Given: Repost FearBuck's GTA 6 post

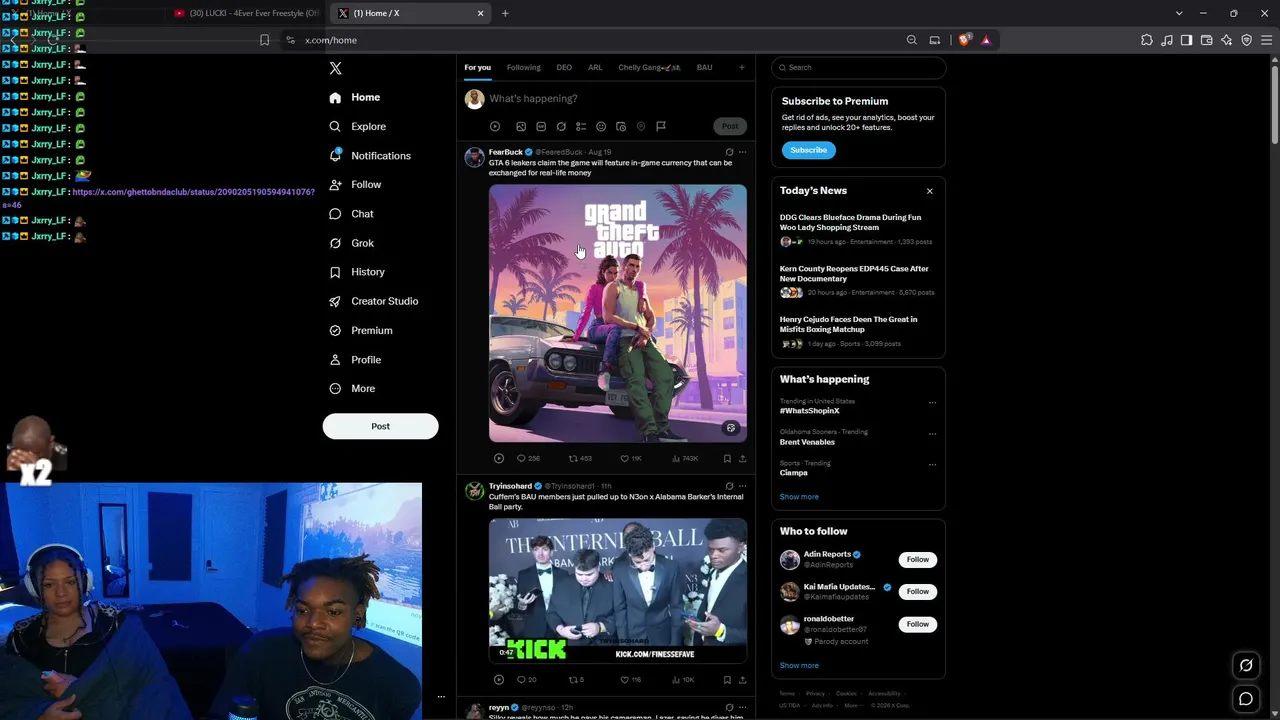Looking at the screenshot, I should coord(580,459).
